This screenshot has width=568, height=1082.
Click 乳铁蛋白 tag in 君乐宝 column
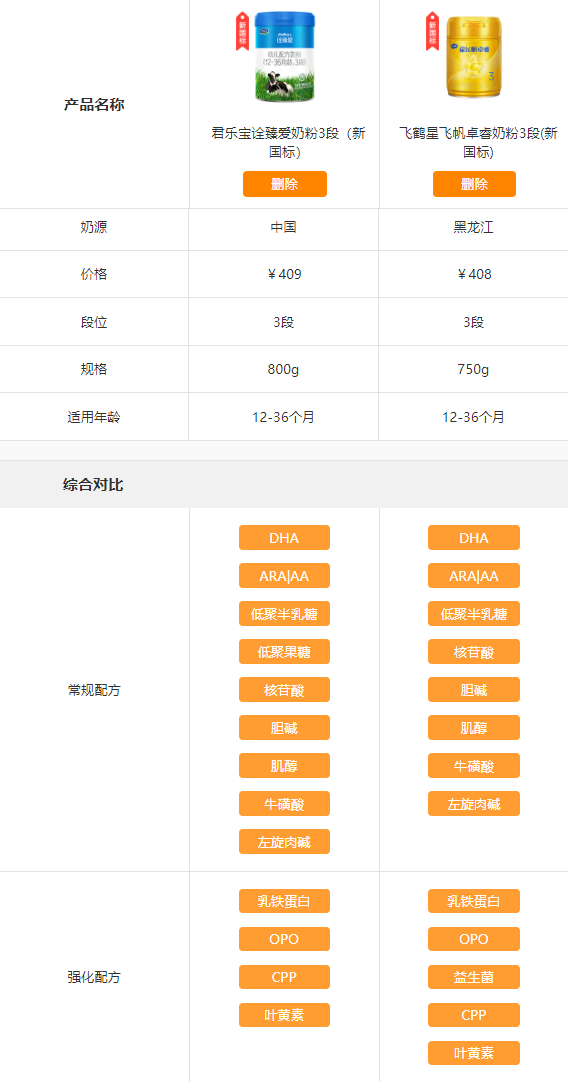[284, 901]
